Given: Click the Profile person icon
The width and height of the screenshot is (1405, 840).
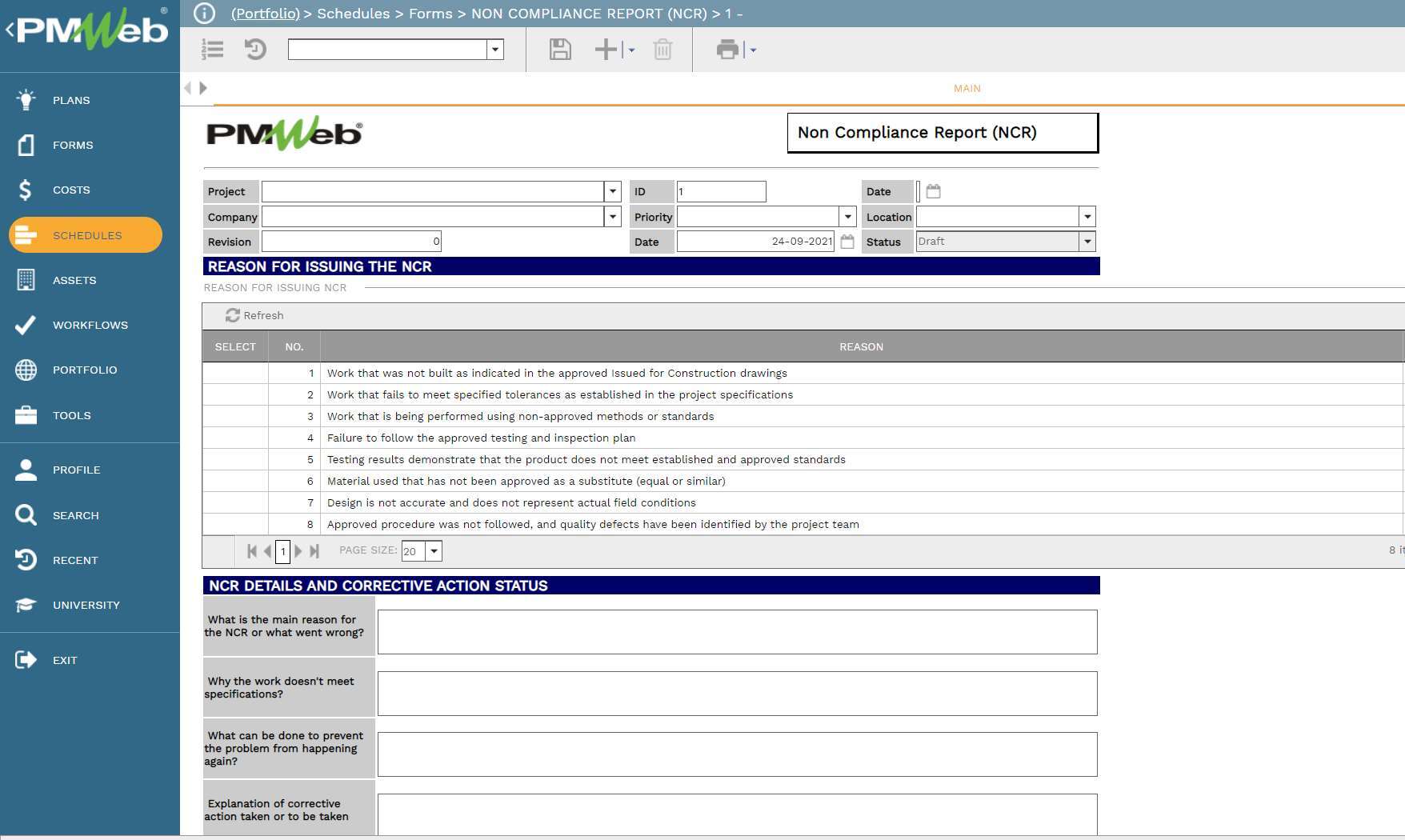Looking at the screenshot, I should click(x=26, y=470).
